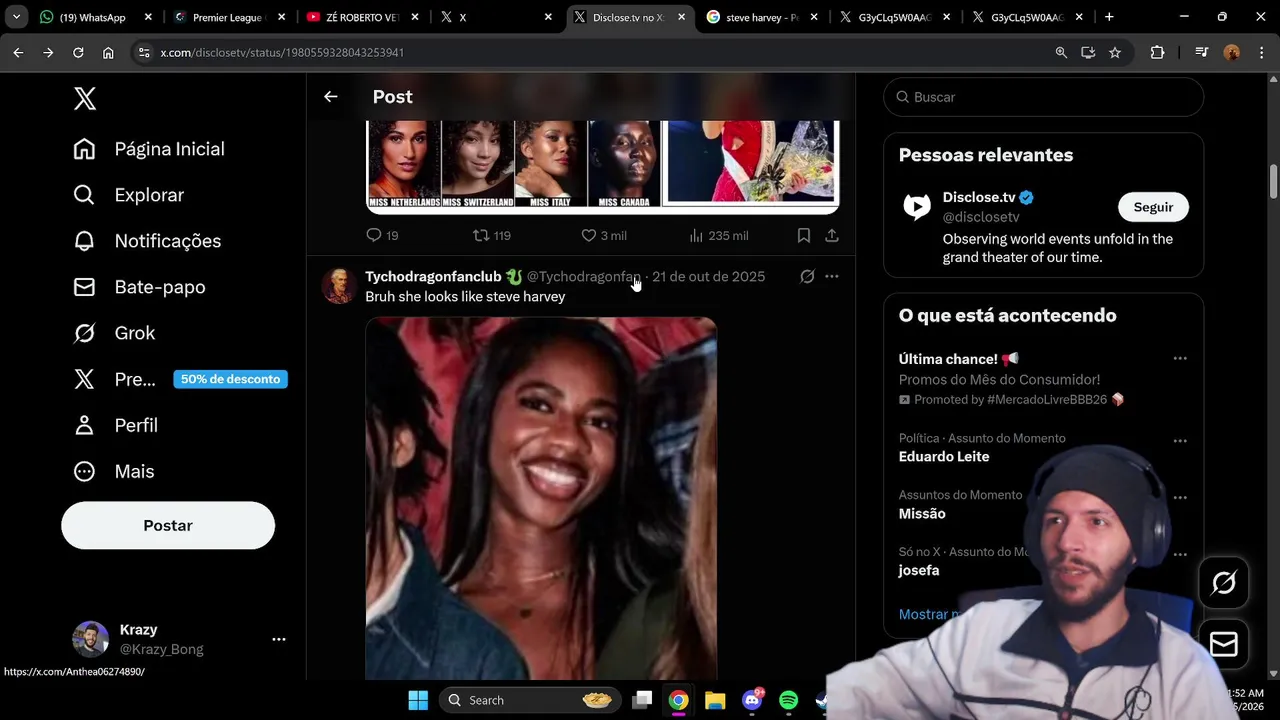This screenshot has height=720, width=1280.
Task: Close the Disclose.tv tab
Action: coord(682,17)
